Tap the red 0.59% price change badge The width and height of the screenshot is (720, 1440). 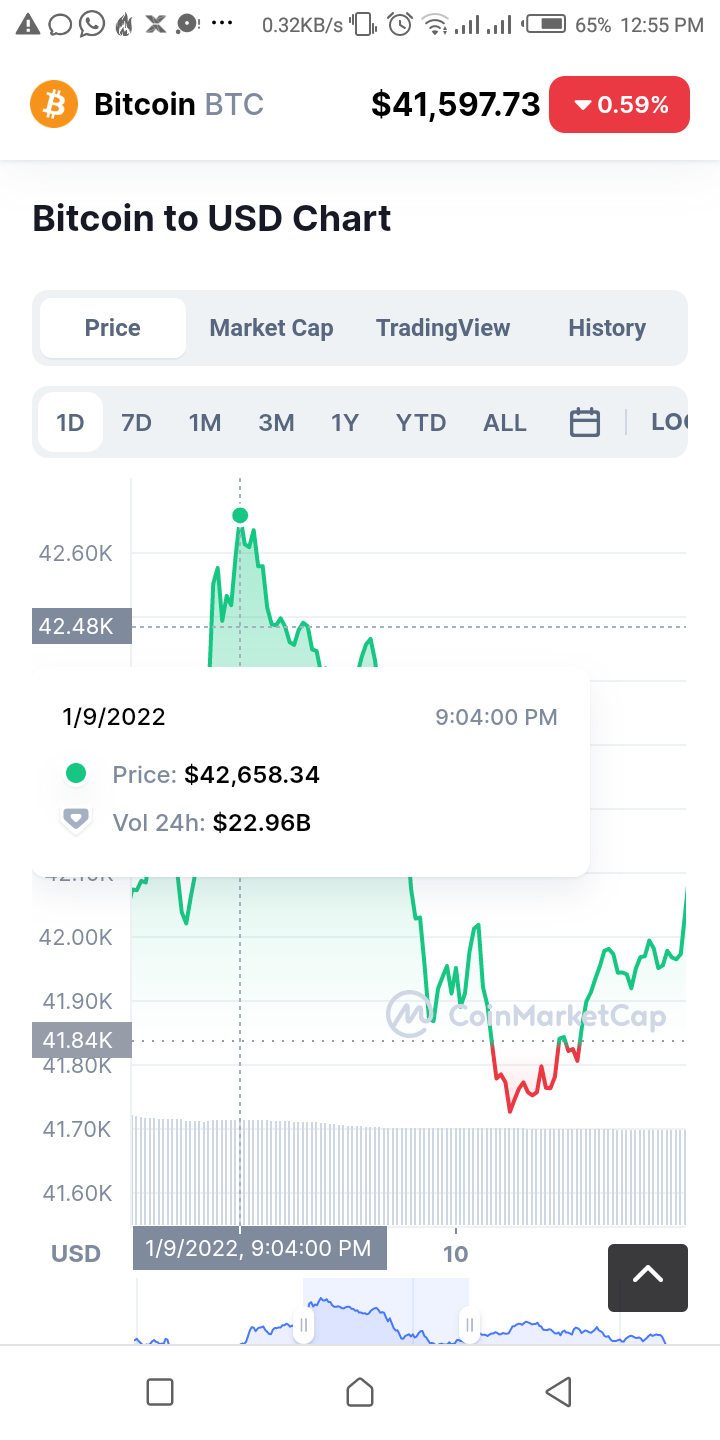619,104
